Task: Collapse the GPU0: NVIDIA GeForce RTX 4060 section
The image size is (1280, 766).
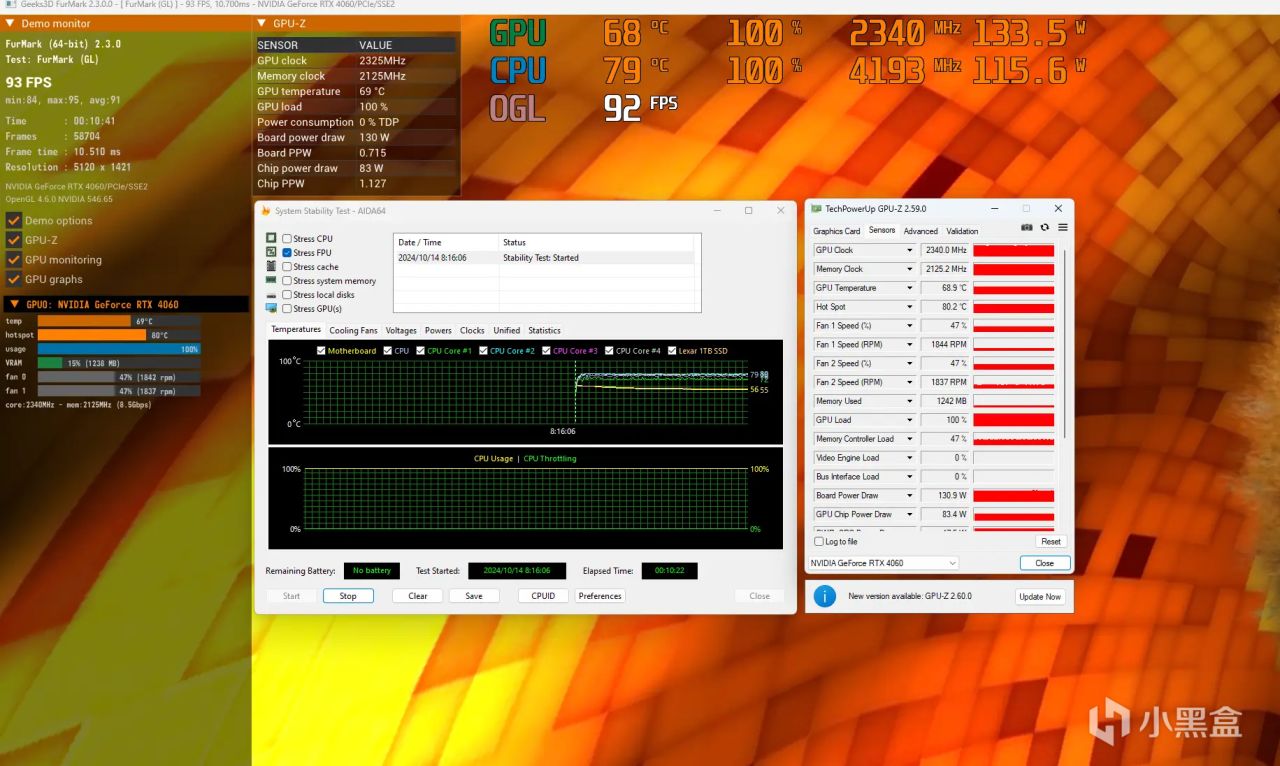Action: point(14,304)
